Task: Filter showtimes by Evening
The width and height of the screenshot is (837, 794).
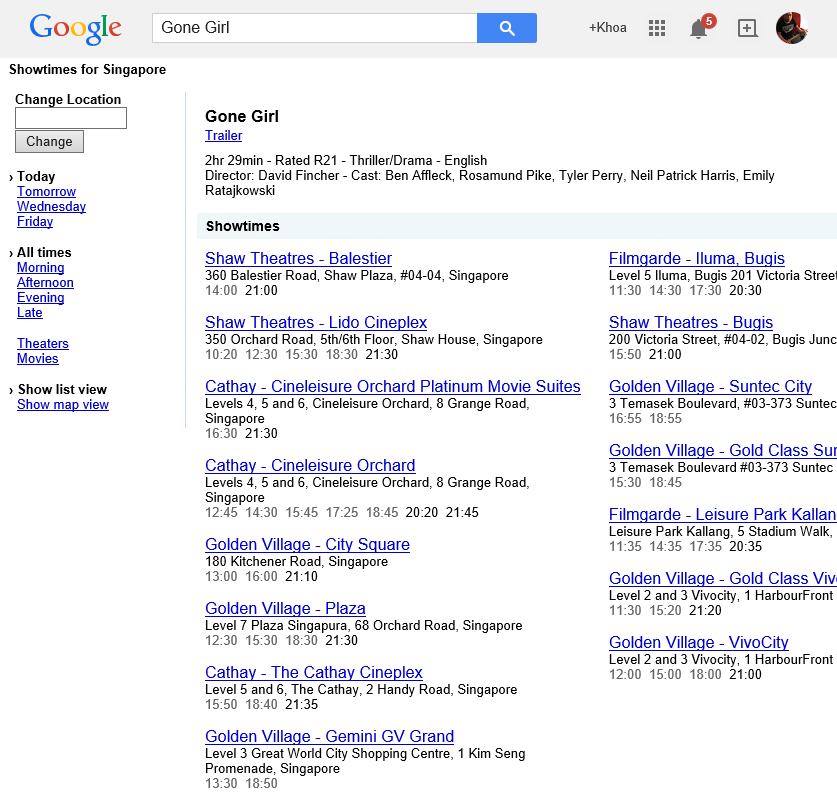Action: click(x=40, y=297)
